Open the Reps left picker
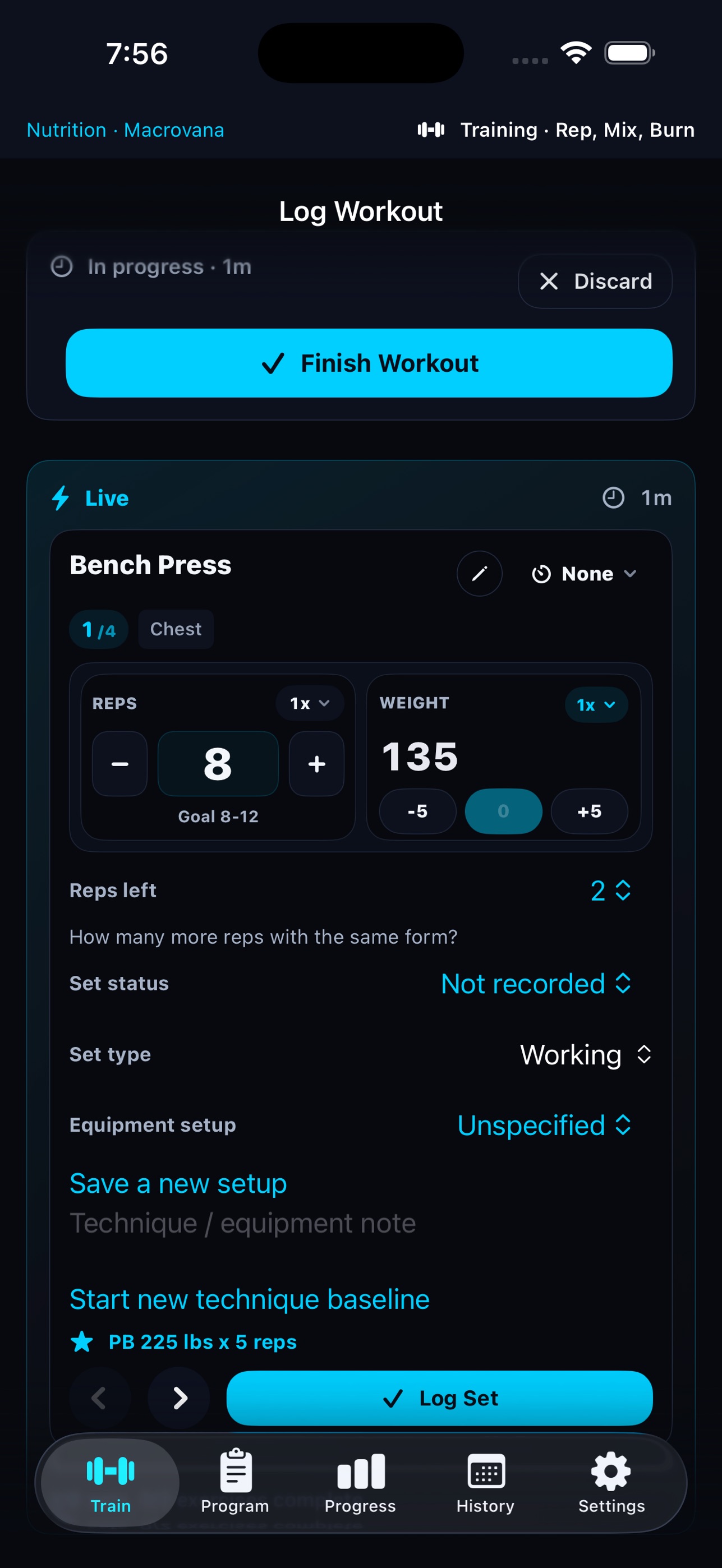 click(x=610, y=891)
